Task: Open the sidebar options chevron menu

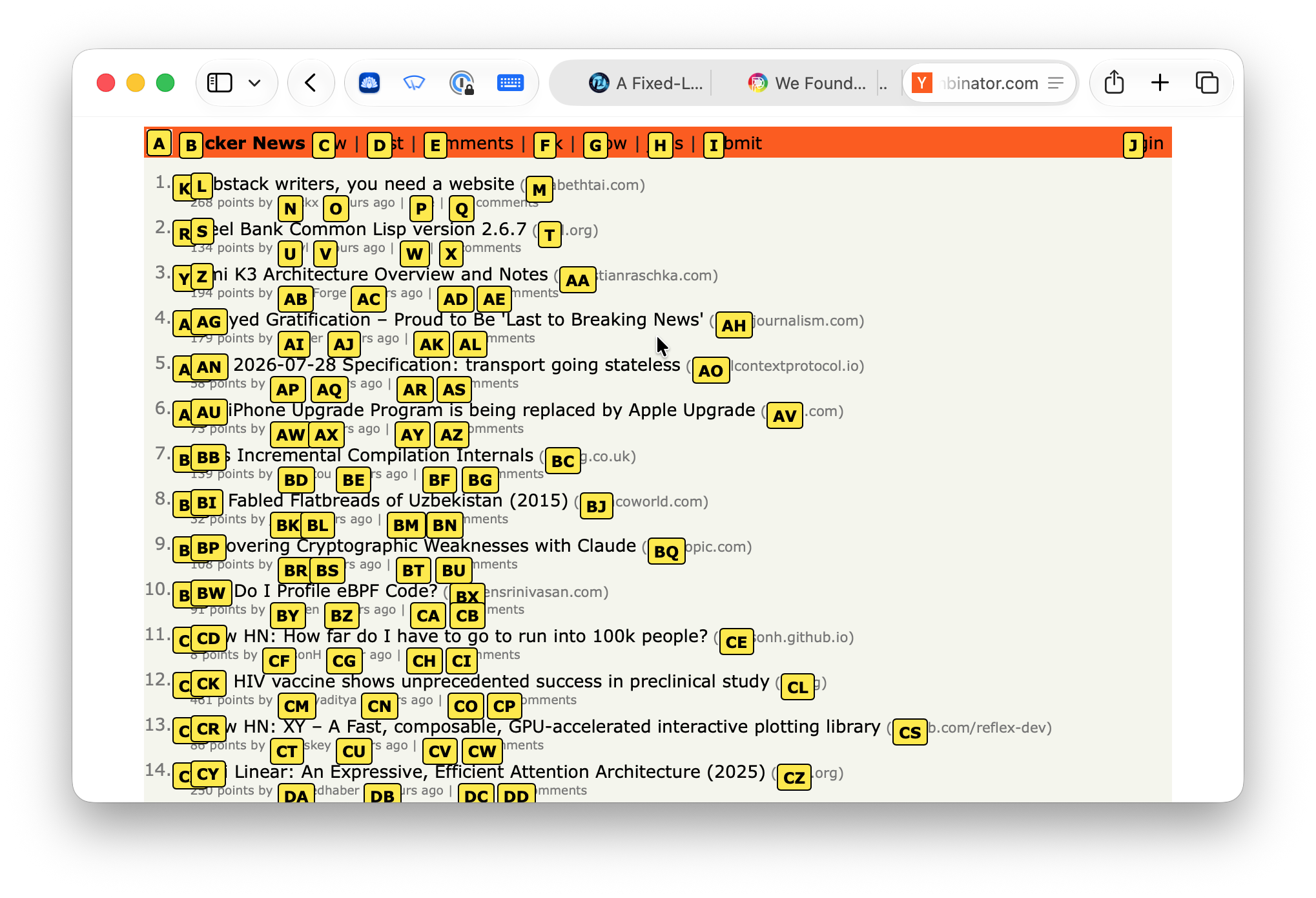Action: coord(254,83)
